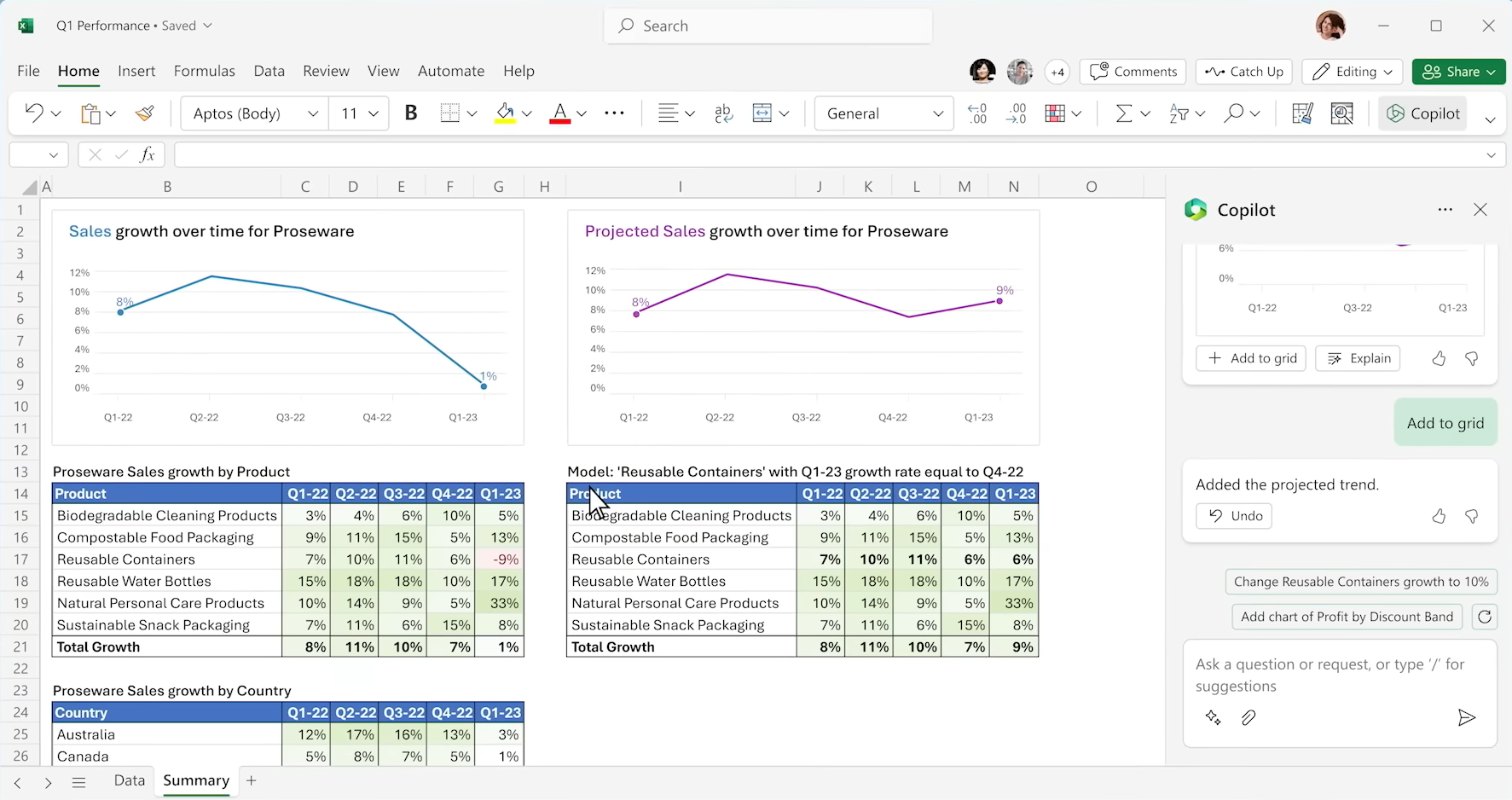
Task: Select the Format Painter icon
Action: pos(144,113)
